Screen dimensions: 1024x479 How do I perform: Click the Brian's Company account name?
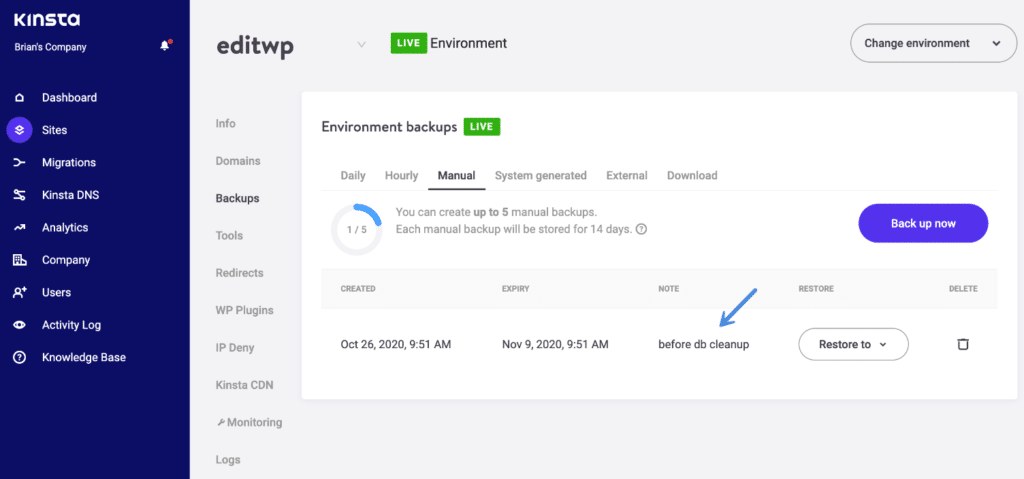50,47
